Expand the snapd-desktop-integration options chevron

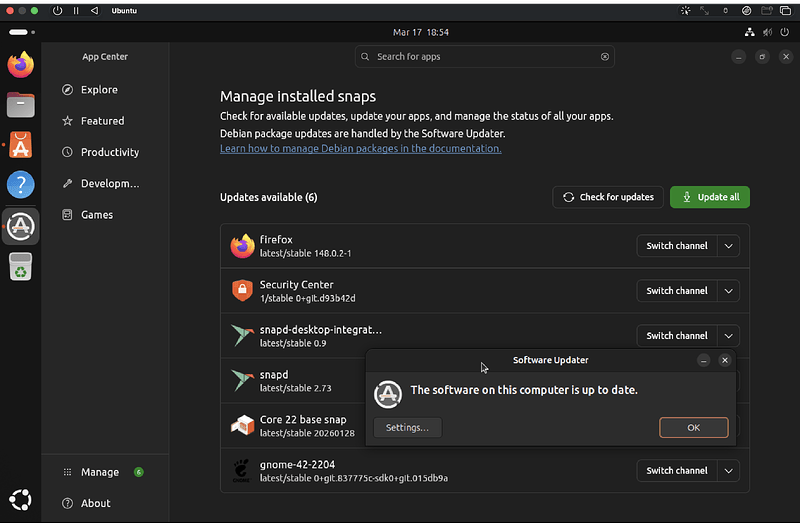coord(729,336)
